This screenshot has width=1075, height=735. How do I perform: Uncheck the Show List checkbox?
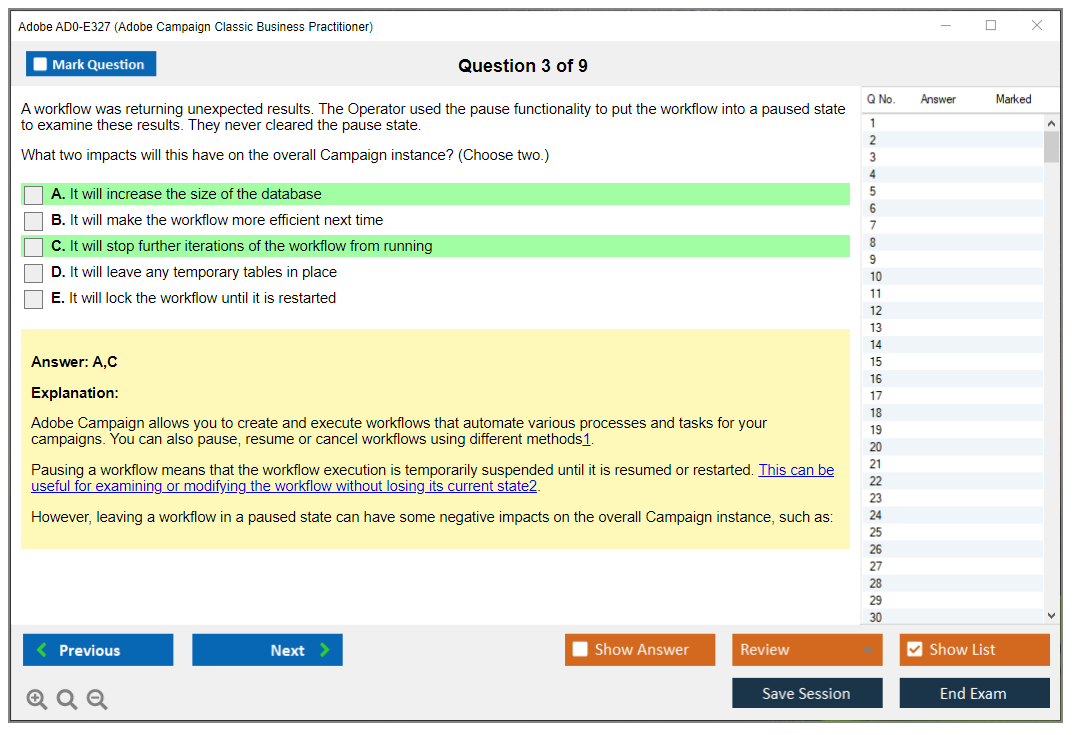coord(914,650)
